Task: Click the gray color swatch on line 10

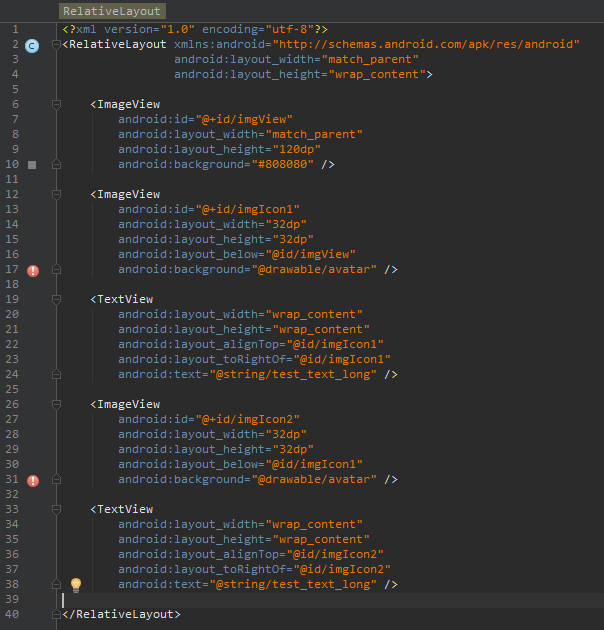Action: [x=32, y=165]
